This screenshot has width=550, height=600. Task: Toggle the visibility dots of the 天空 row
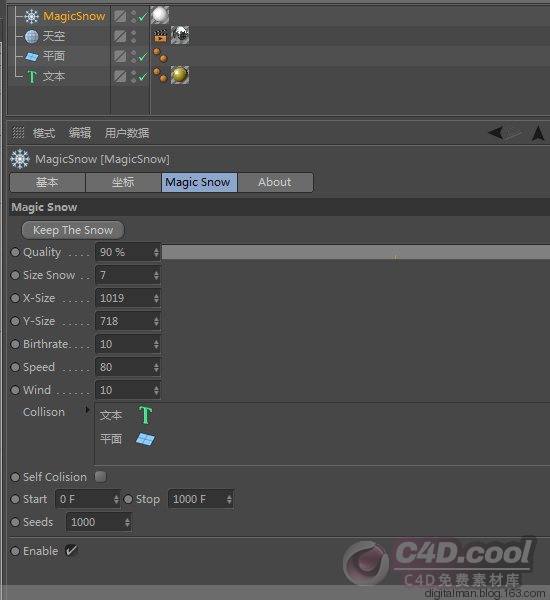click(x=133, y=36)
